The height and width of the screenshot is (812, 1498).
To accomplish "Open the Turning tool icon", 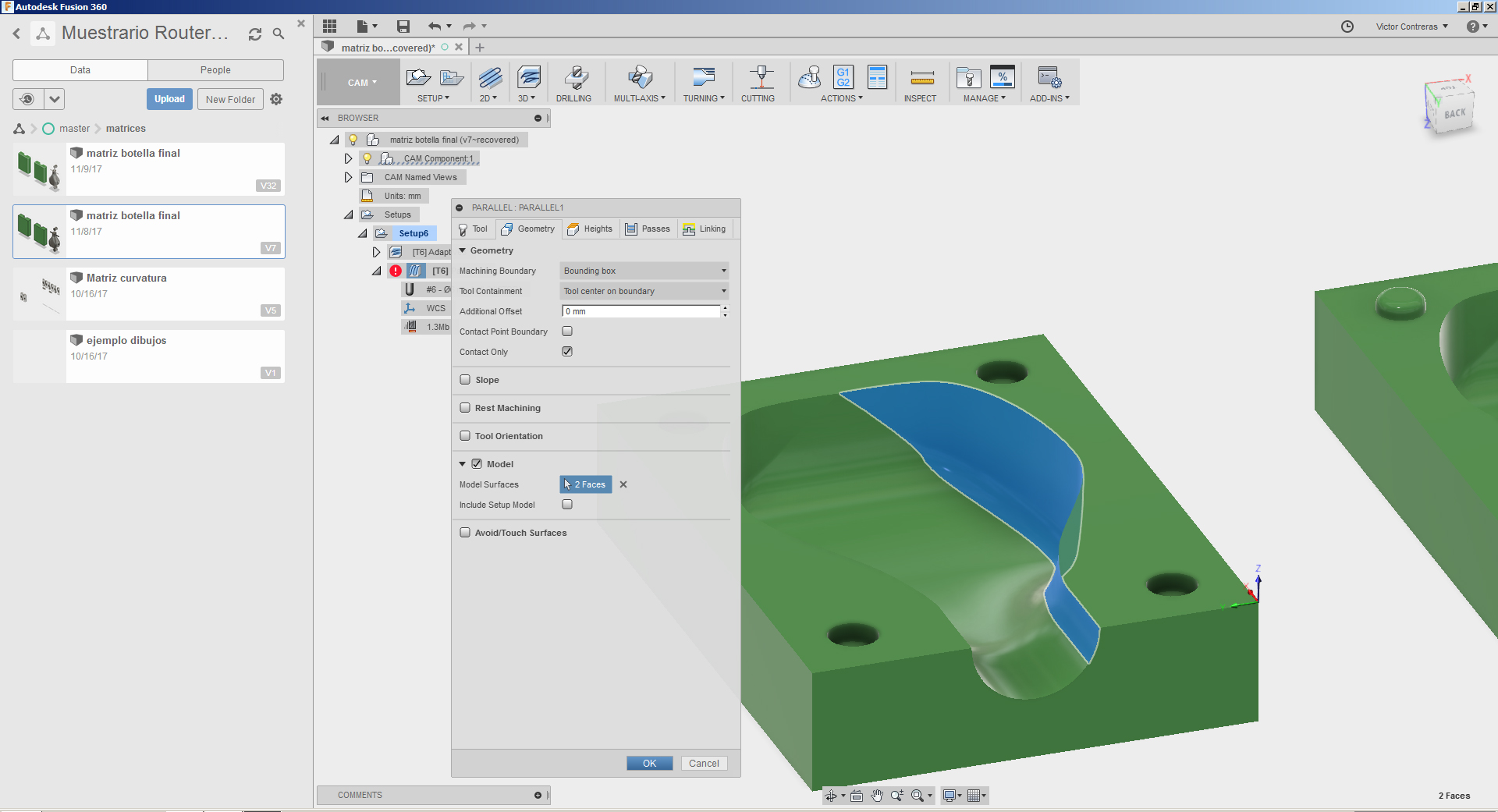I will (x=704, y=77).
